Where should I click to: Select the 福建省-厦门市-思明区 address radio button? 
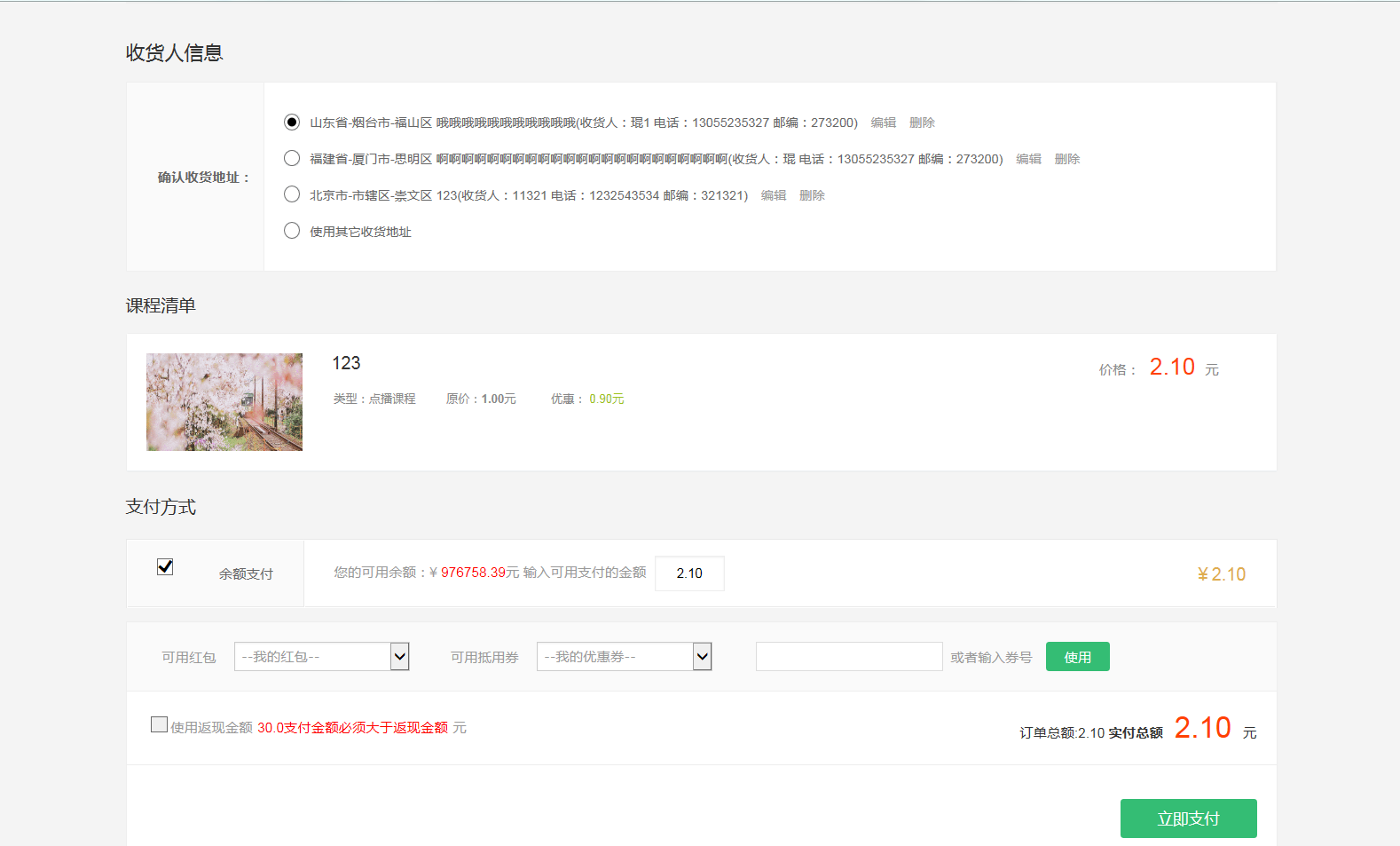coord(292,158)
